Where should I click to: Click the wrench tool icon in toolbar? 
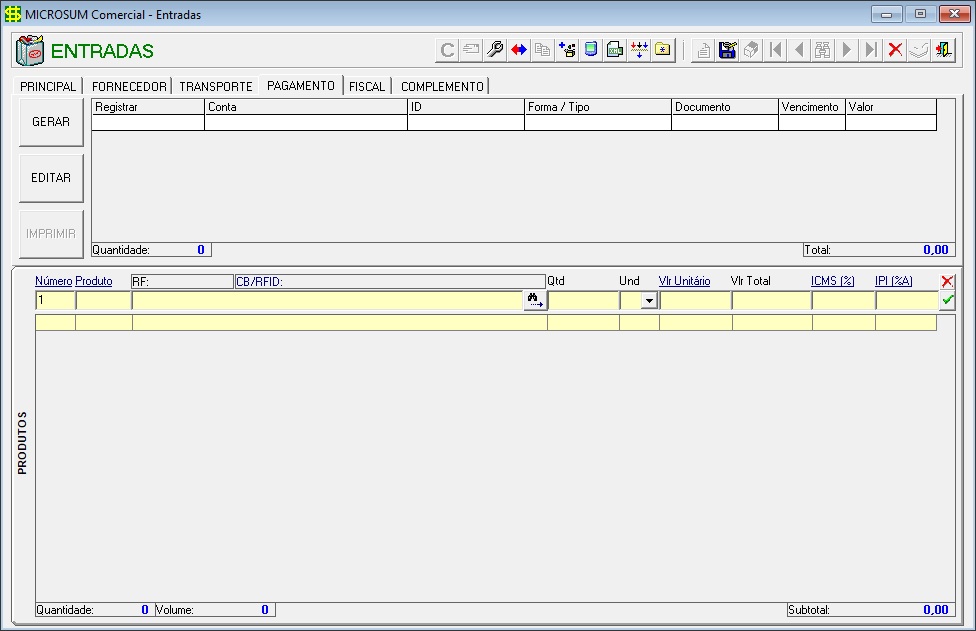[x=495, y=50]
